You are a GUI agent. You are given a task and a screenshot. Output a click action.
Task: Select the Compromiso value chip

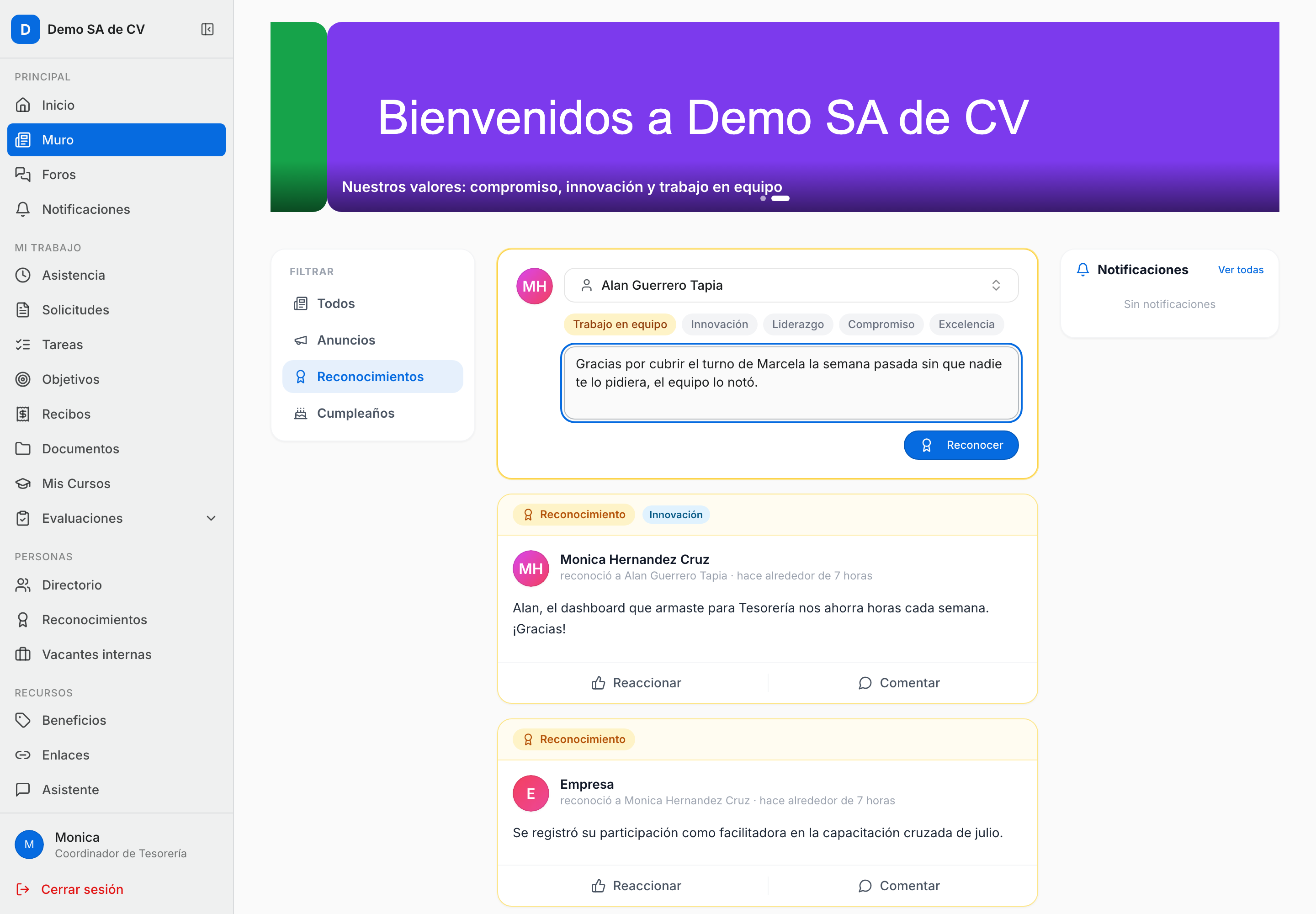click(x=881, y=324)
